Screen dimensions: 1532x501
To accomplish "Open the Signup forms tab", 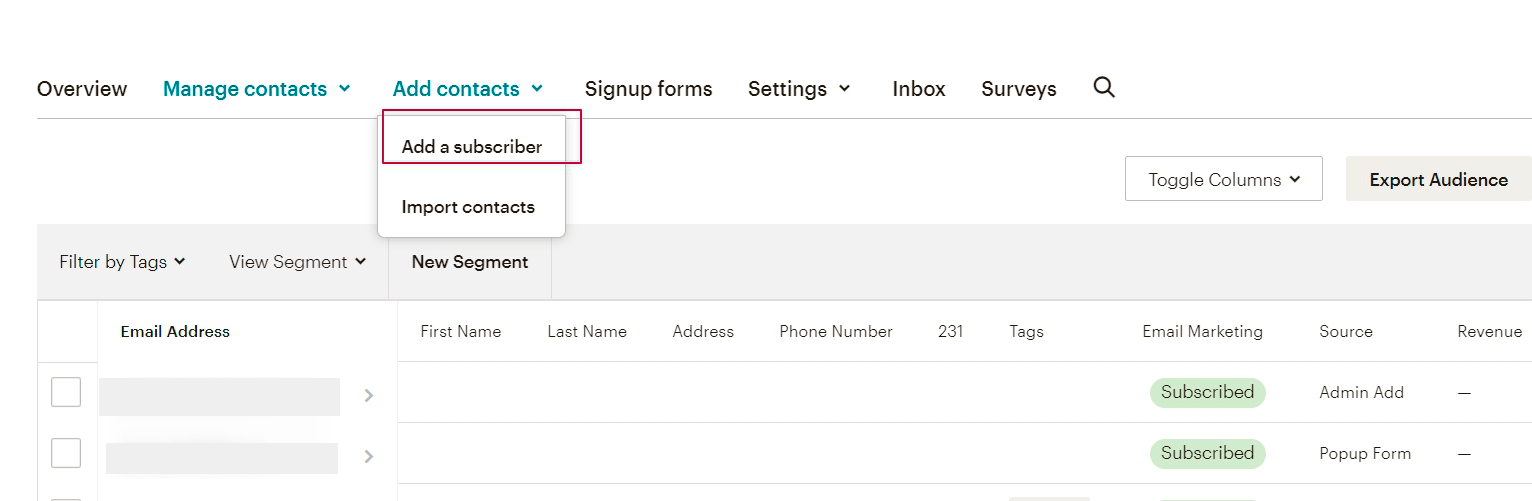I will pos(648,89).
